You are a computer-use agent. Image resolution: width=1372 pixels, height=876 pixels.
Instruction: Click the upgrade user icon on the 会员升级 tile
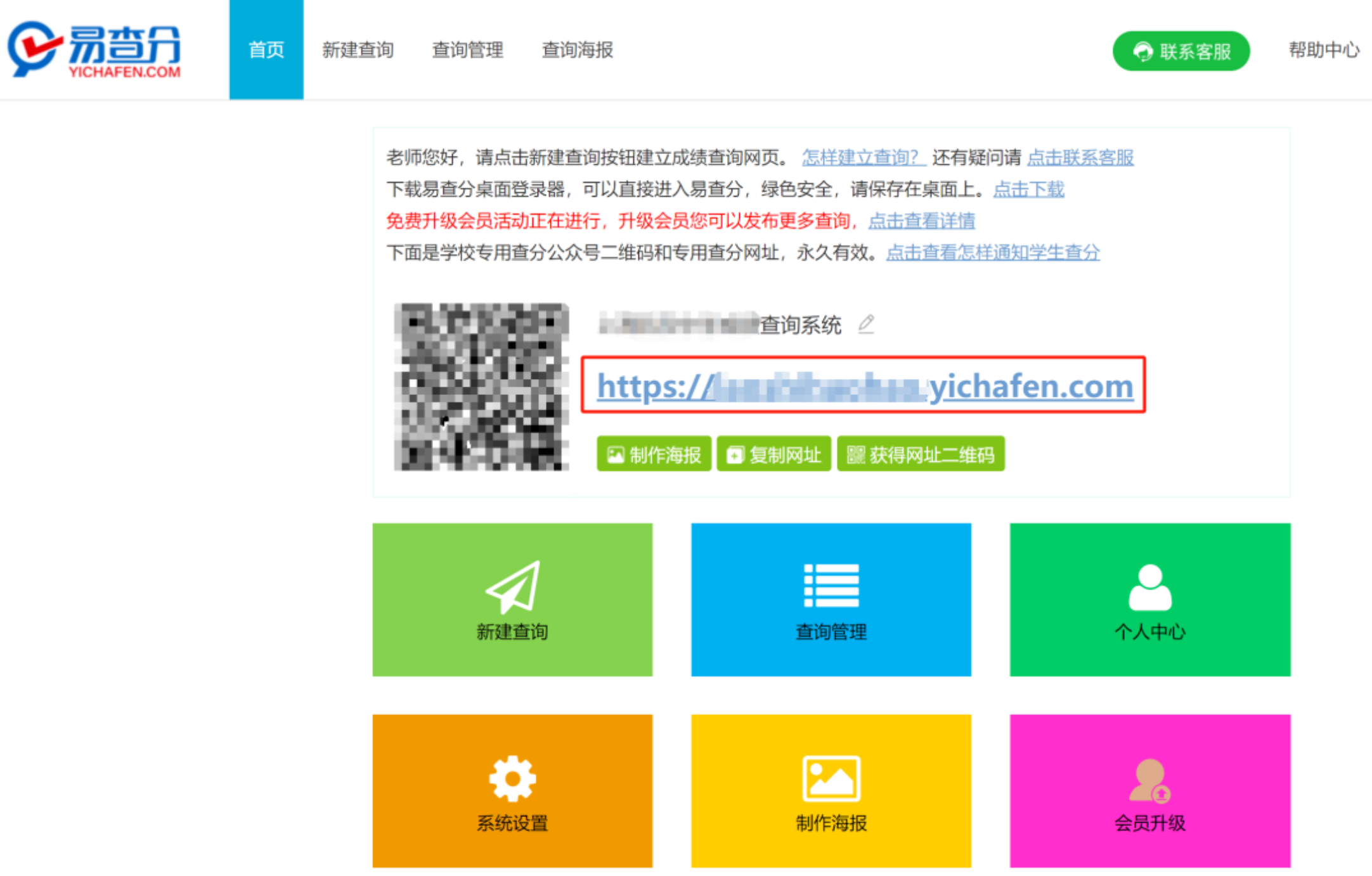coord(1150,780)
